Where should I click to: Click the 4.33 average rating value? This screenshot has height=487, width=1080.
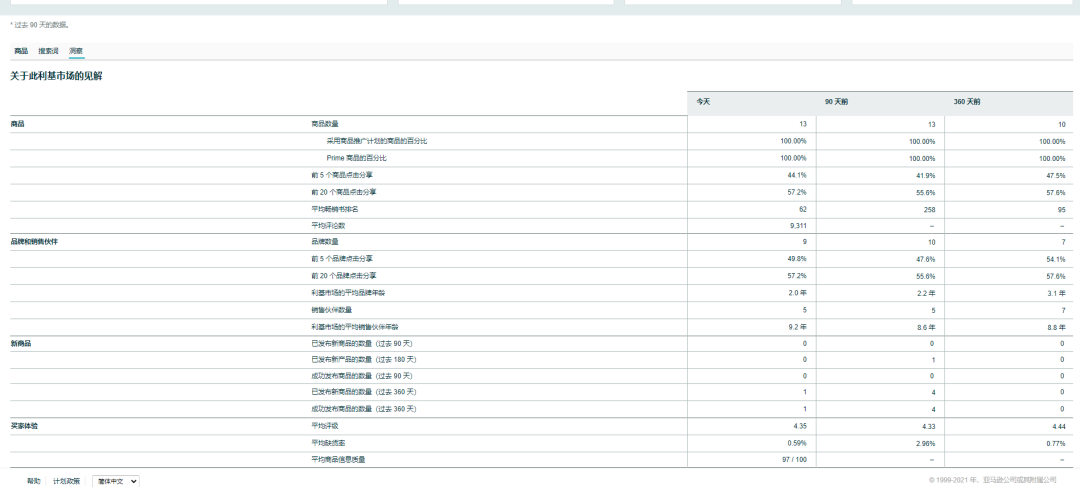coord(928,426)
